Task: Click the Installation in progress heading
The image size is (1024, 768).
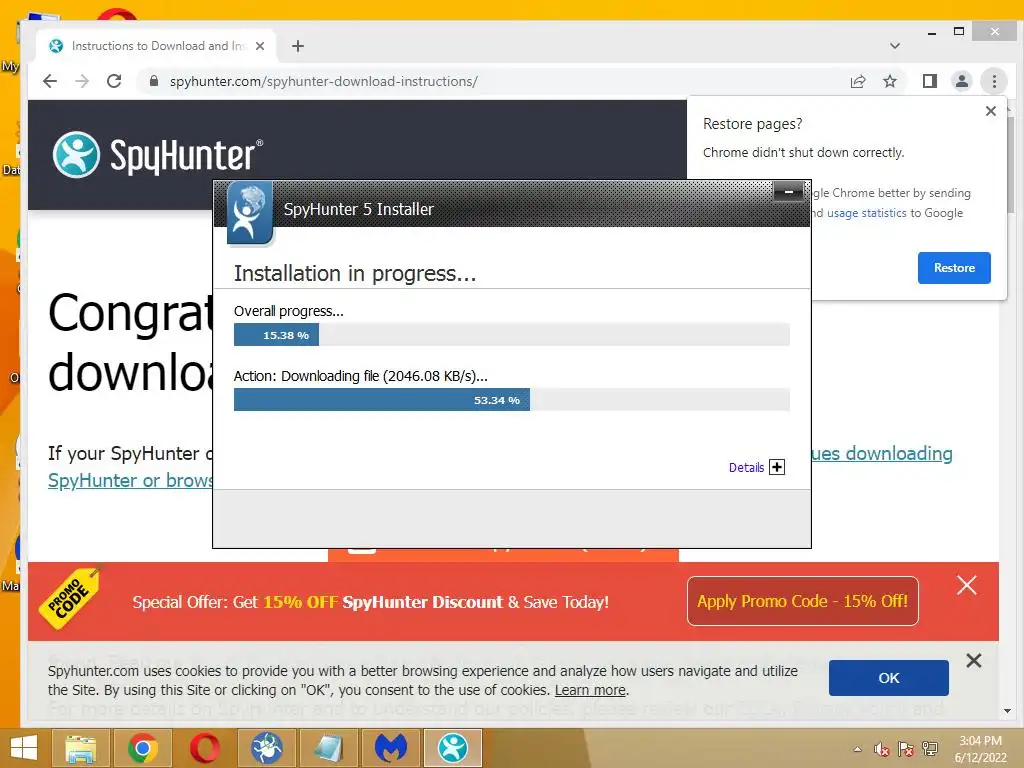Action: coord(355,274)
